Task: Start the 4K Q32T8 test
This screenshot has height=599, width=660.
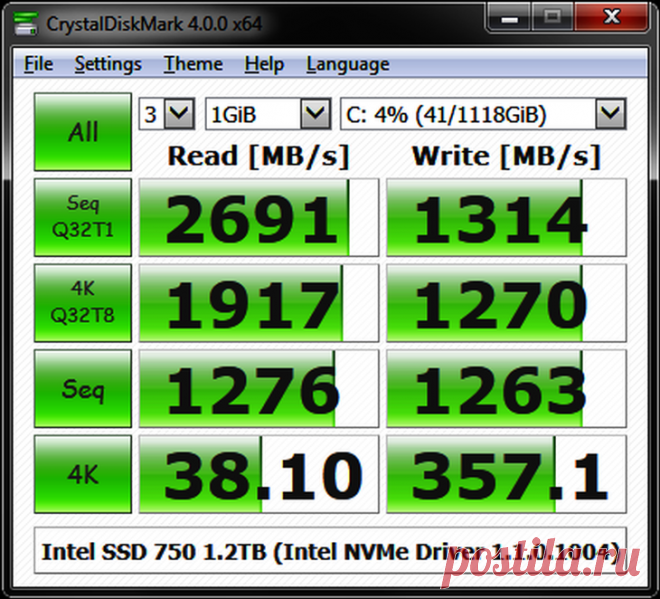Action: click(x=83, y=303)
